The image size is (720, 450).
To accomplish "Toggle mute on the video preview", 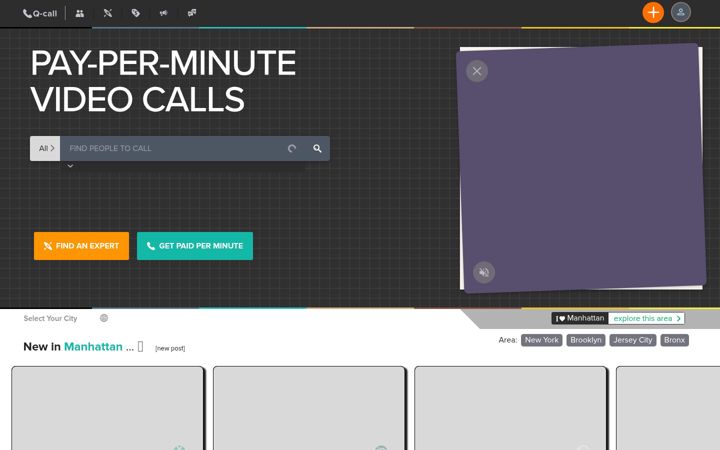I will coord(484,272).
